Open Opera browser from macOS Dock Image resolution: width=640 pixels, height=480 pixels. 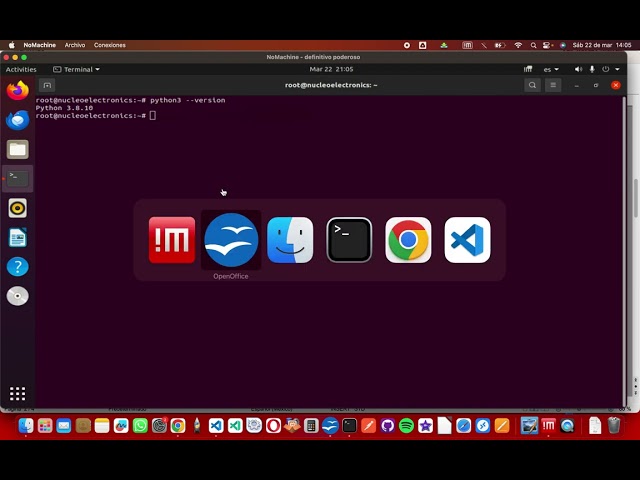(273, 426)
